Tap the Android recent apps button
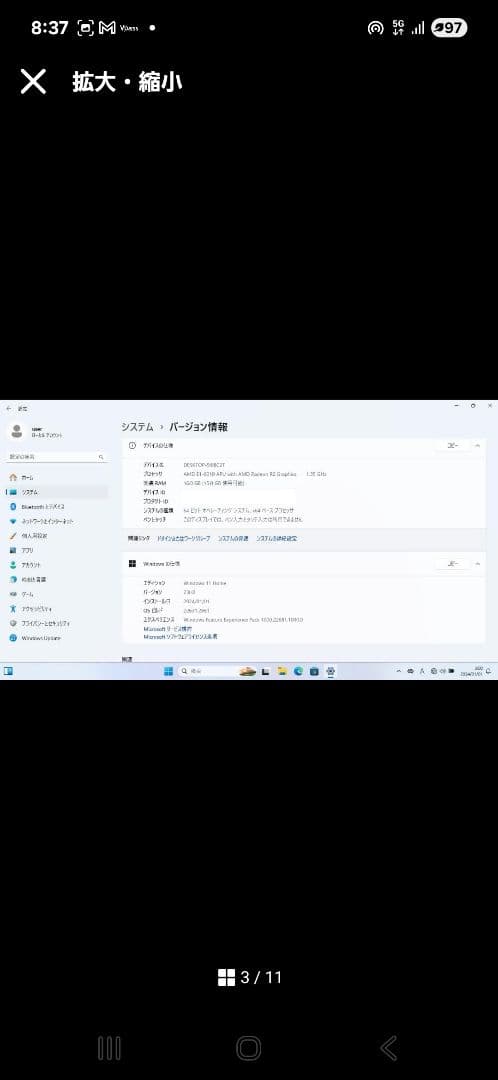 point(109,1048)
